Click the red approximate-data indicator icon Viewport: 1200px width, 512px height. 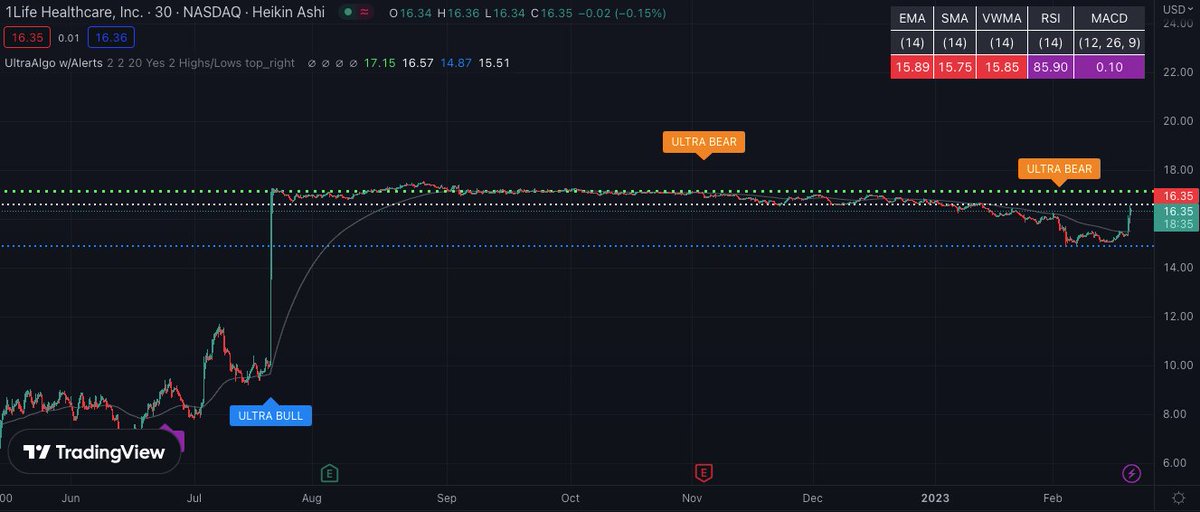pyautogui.click(x=365, y=13)
